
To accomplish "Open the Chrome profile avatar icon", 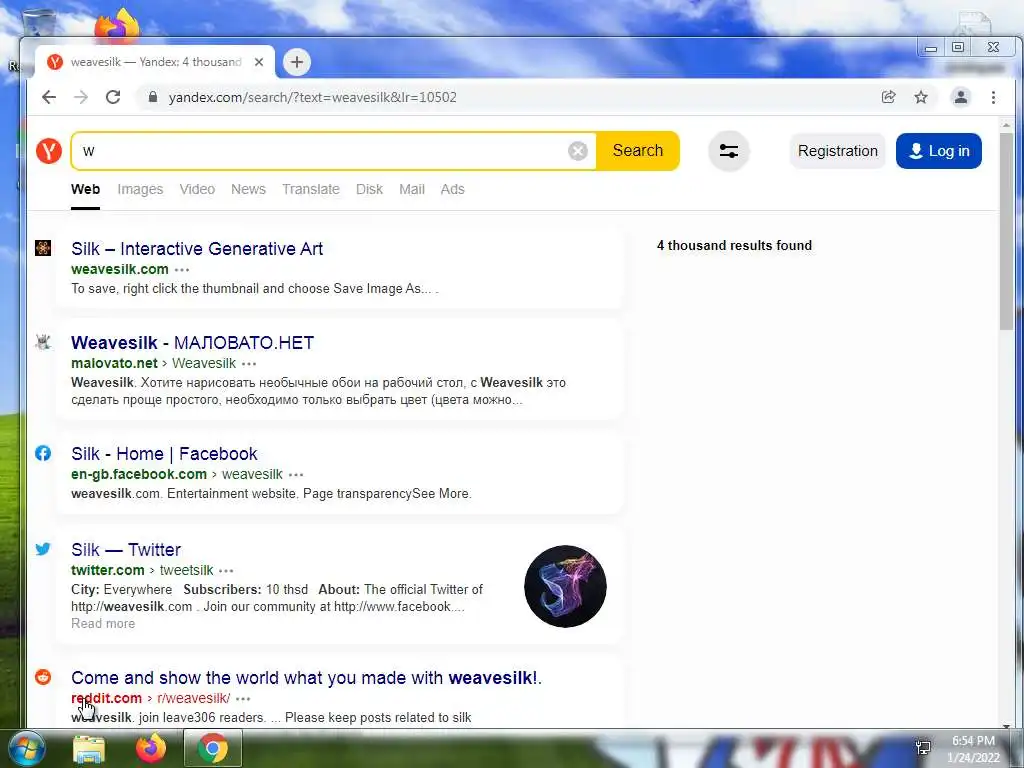I will 961,97.
